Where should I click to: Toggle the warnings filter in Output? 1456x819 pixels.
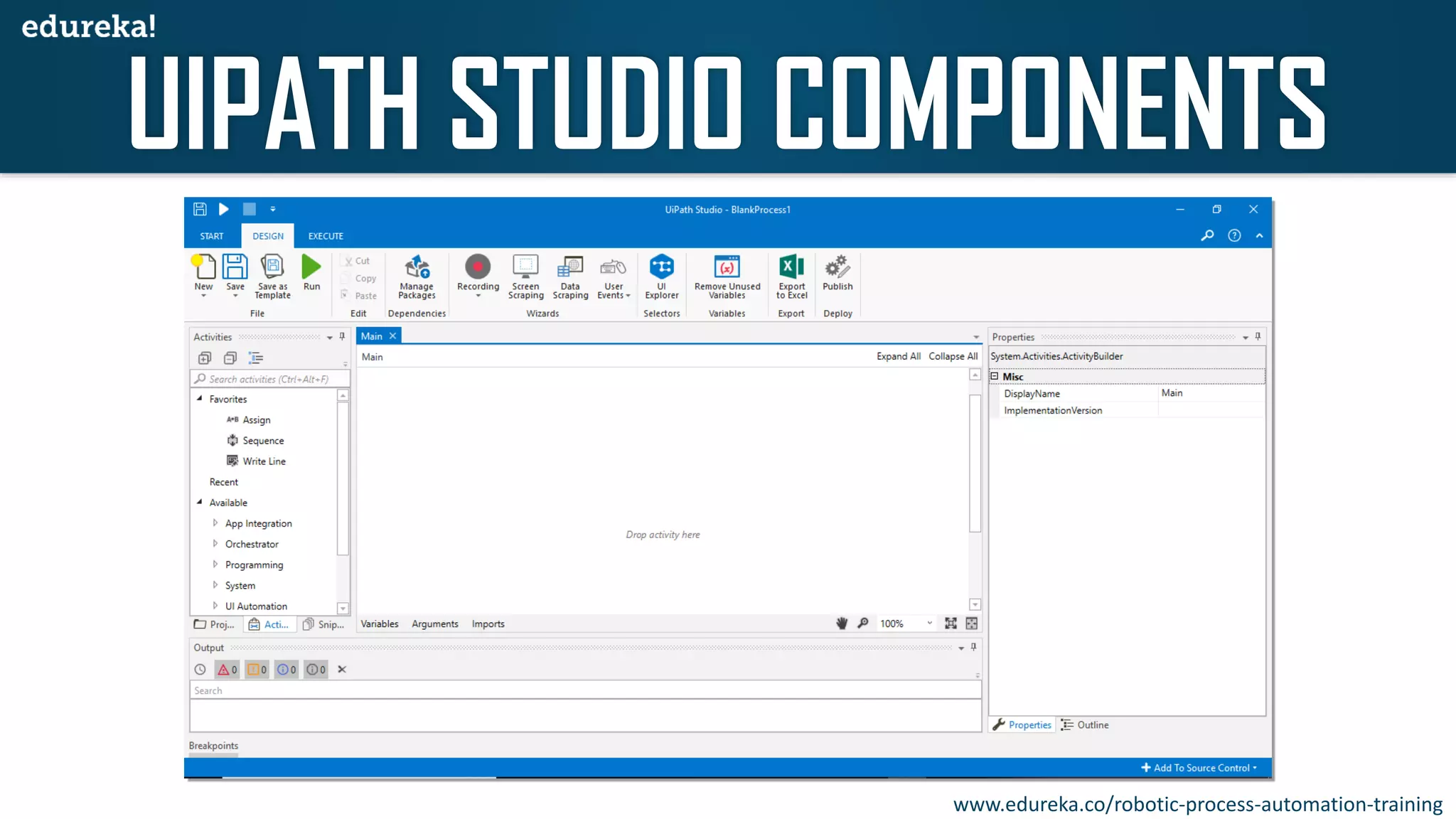257,670
